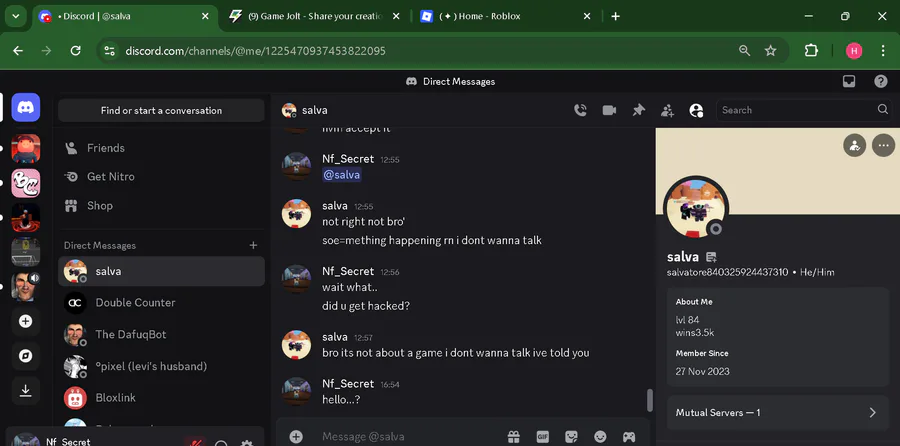Open user settings gear

(x=247, y=443)
